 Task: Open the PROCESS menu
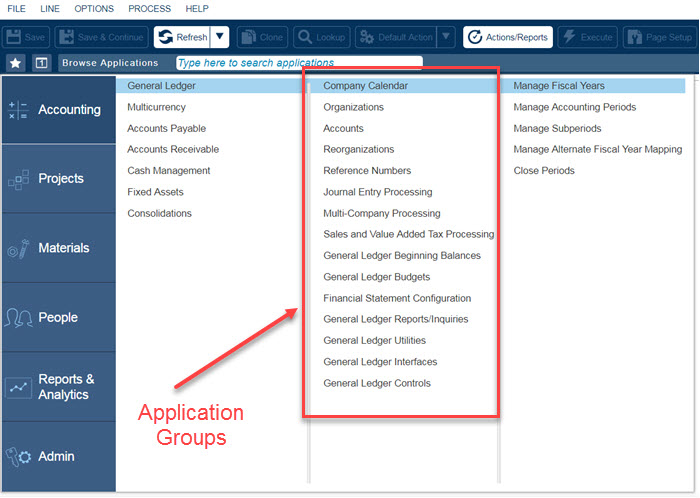pyautogui.click(x=149, y=8)
